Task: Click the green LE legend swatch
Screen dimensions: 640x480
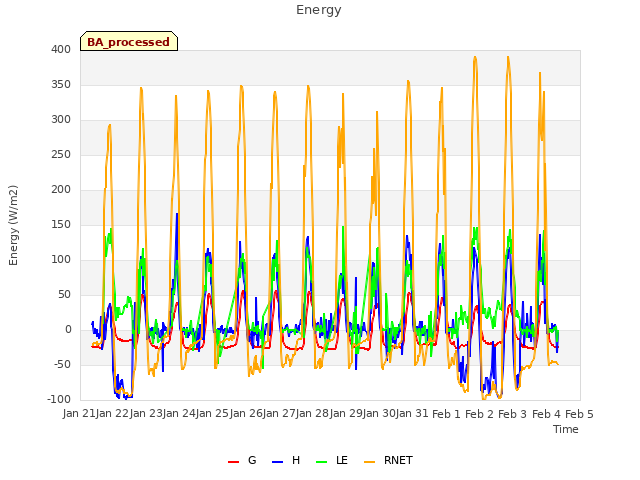Action: (x=322, y=462)
